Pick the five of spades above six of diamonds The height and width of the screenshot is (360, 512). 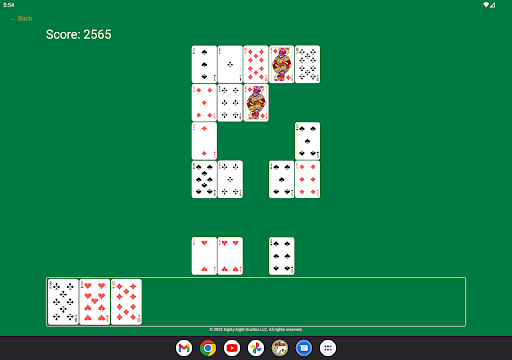tap(307, 141)
